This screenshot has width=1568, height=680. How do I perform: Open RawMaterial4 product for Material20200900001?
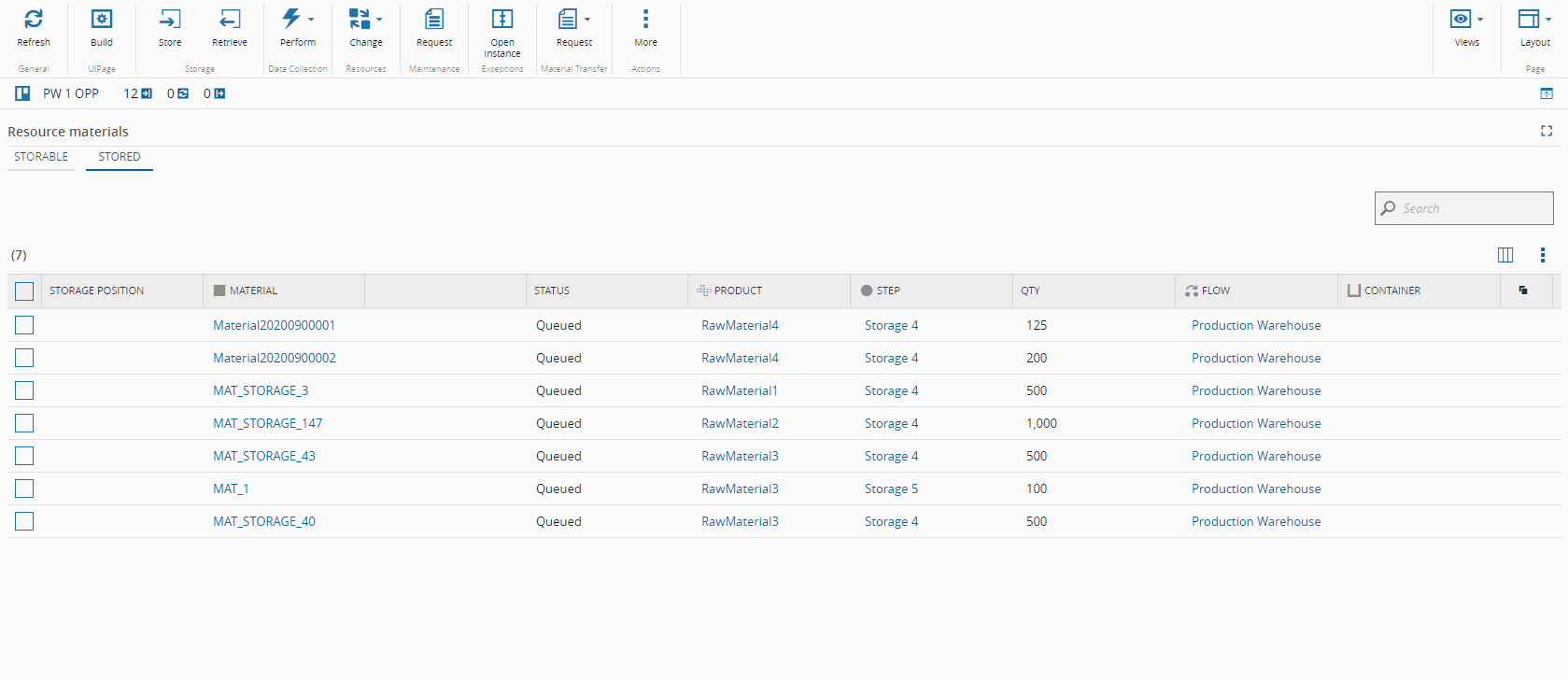pos(740,325)
